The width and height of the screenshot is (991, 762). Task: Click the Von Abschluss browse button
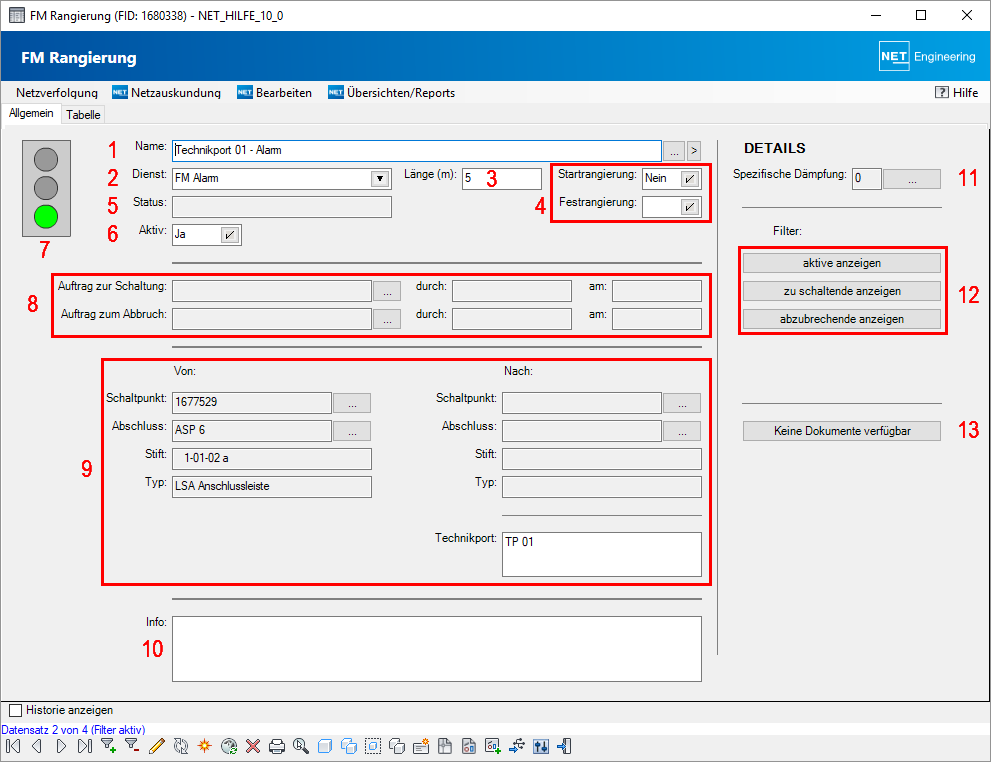point(352,431)
